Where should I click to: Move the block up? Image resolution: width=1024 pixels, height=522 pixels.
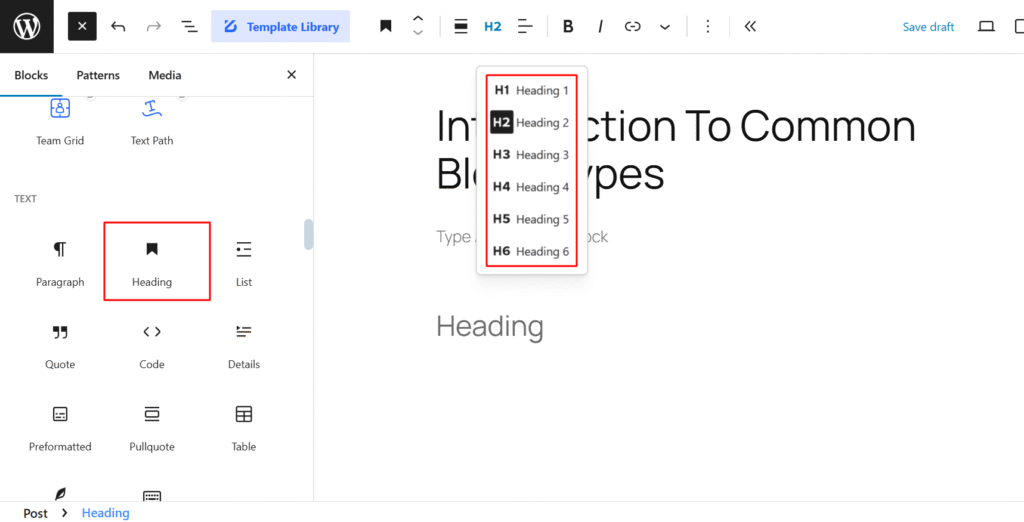(419, 19)
